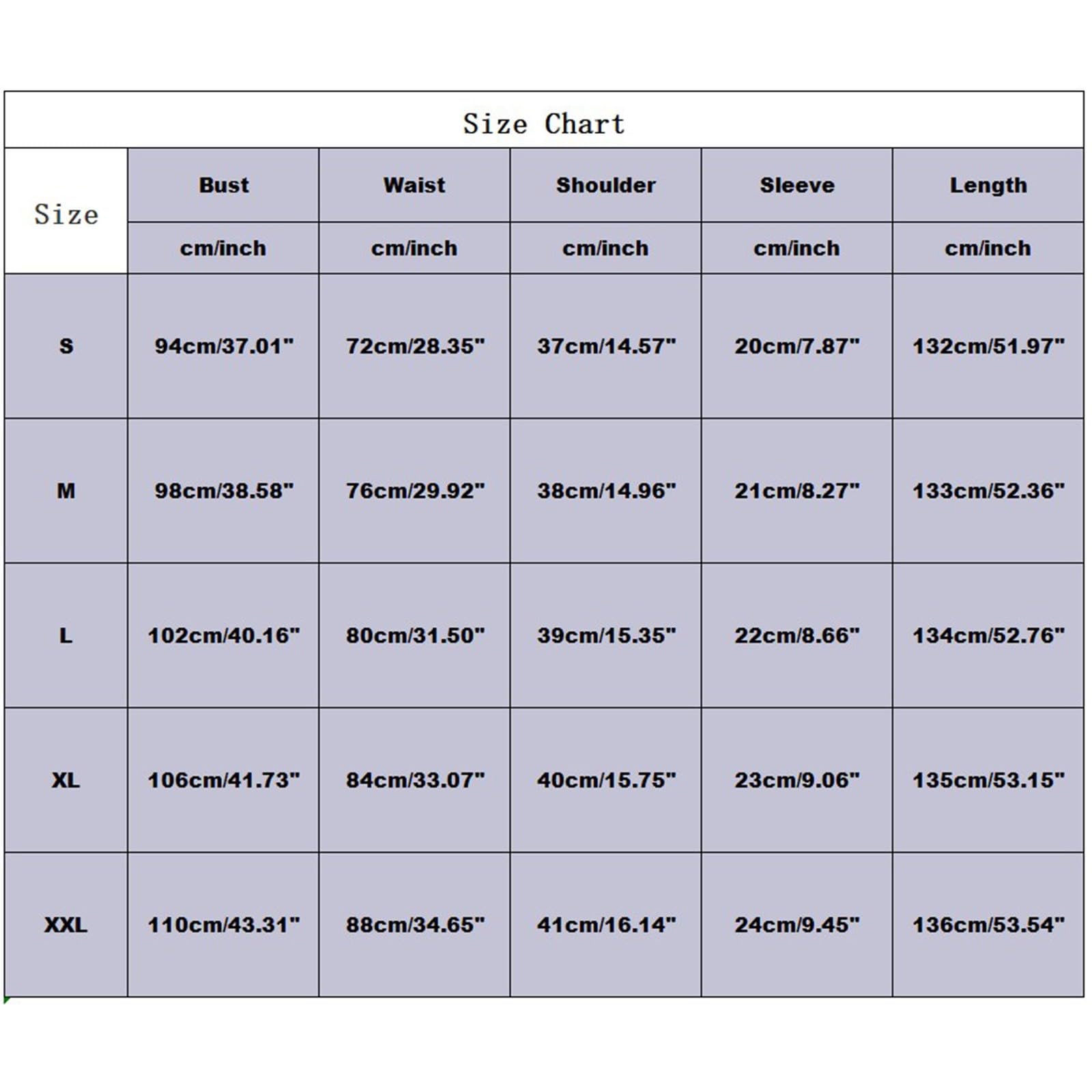Click the Size row-header cell

point(66,211)
